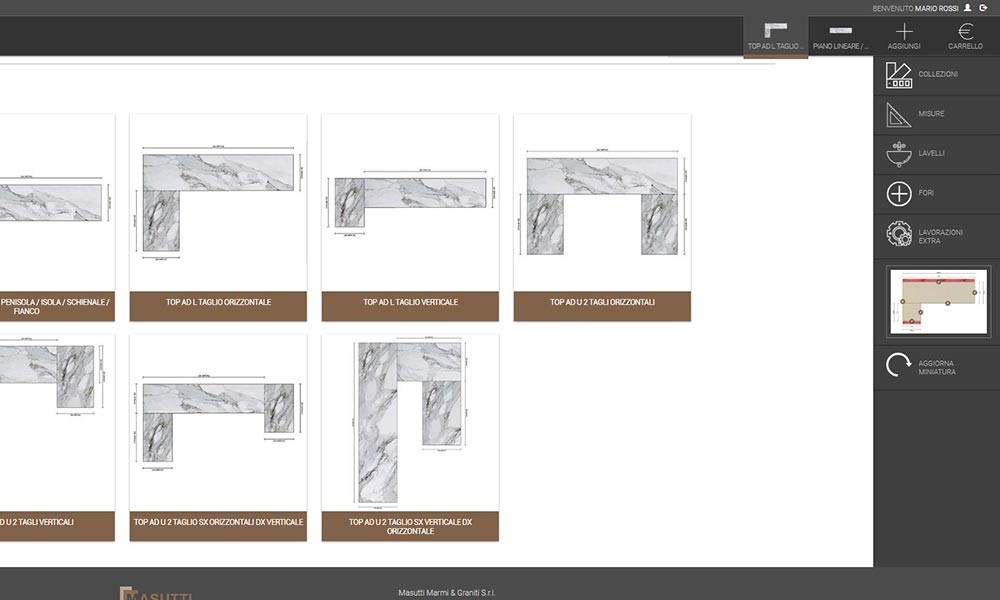Click the Lavelli menu text
Viewport: 1000px width, 600px height.
(931, 154)
